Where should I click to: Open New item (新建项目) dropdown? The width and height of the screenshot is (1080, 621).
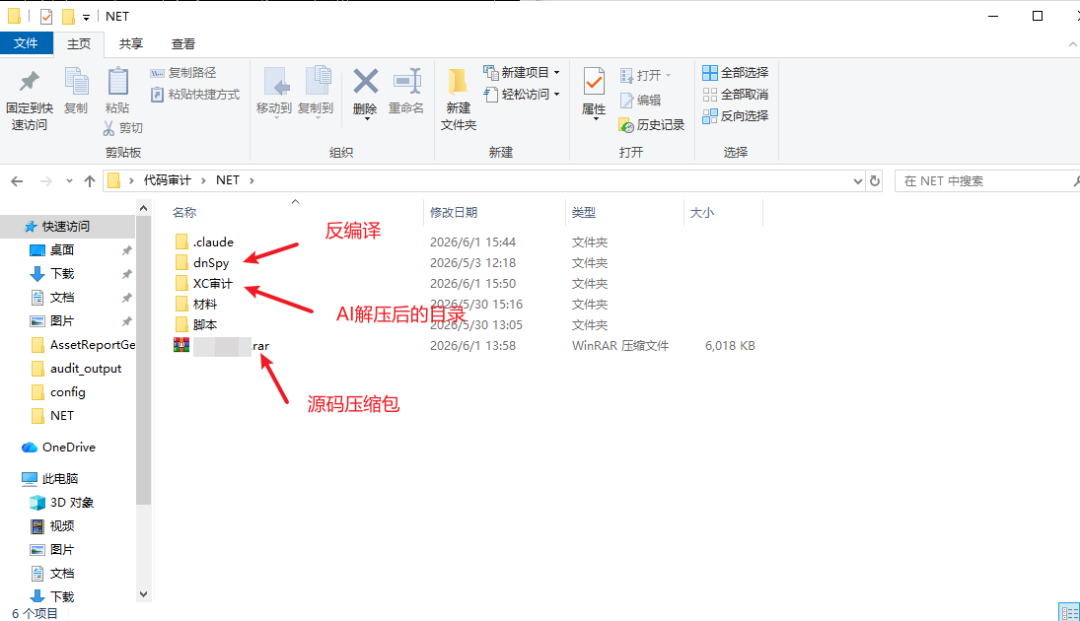click(x=521, y=73)
